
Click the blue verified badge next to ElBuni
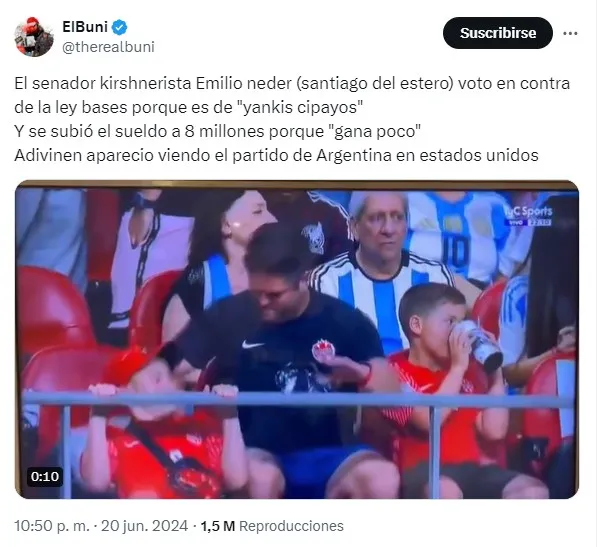[x=121, y=27]
